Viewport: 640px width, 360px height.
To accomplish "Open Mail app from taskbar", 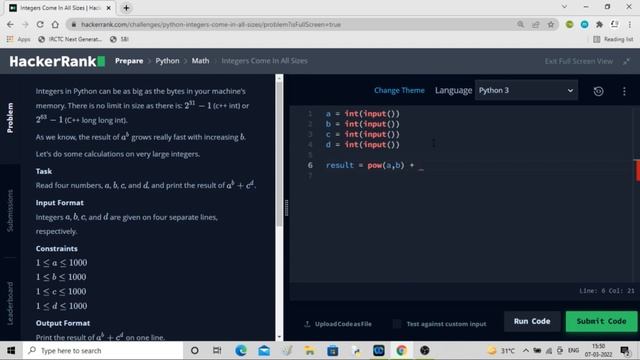I will pyautogui.click(x=264, y=351).
